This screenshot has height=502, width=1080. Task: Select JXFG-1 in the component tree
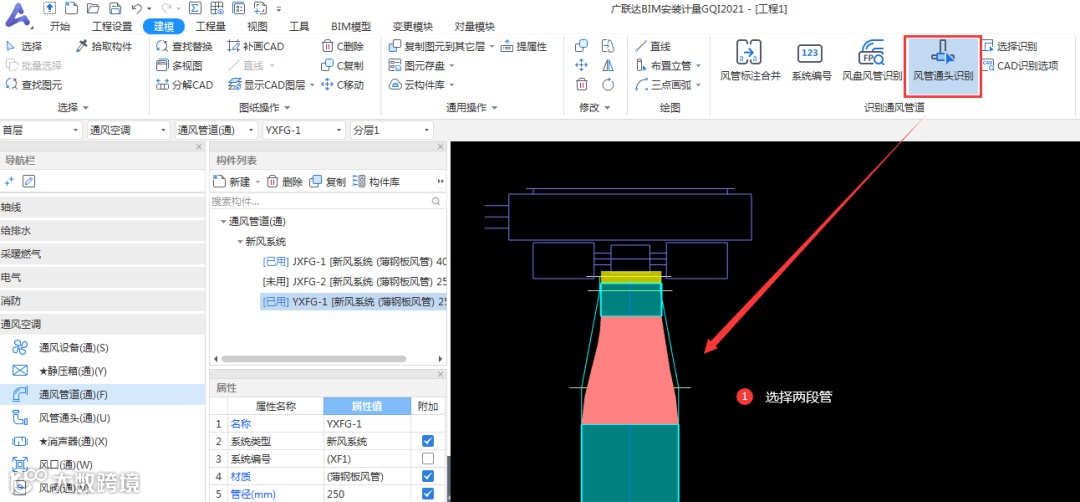[355, 261]
